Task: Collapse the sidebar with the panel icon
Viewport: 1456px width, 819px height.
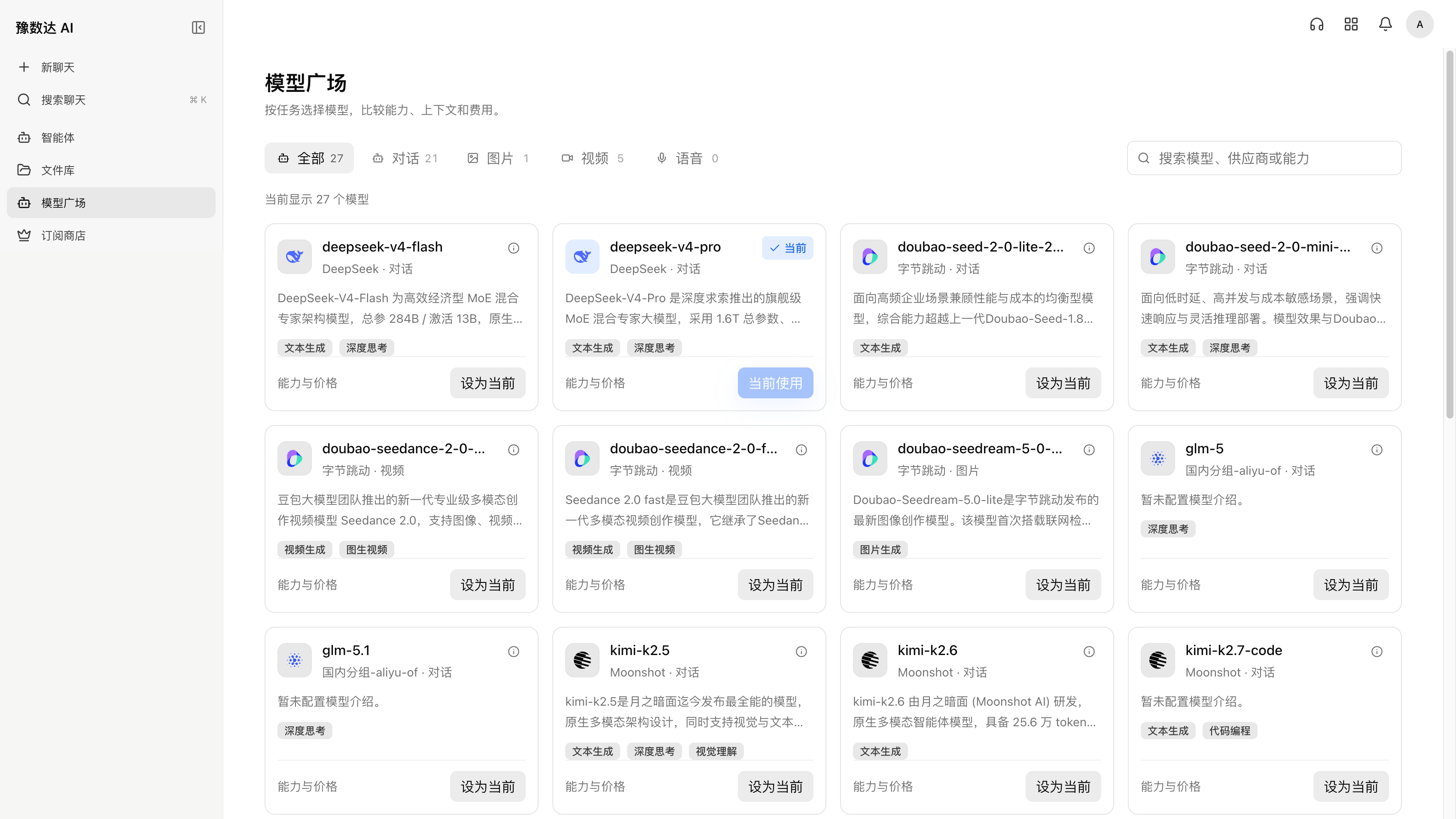Action: tap(198, 27)
